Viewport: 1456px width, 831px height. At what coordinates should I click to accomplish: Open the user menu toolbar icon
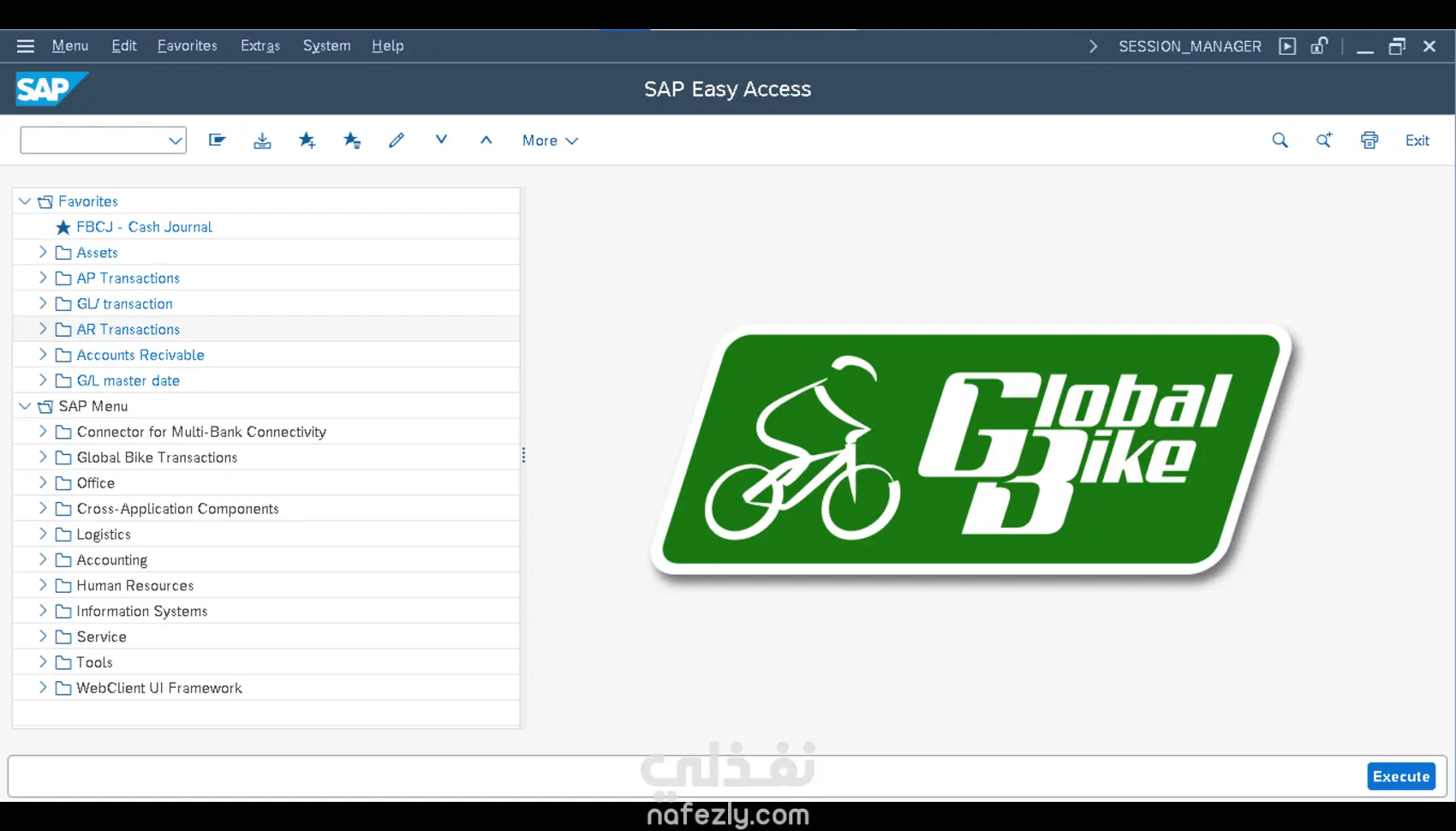(218, 140)
